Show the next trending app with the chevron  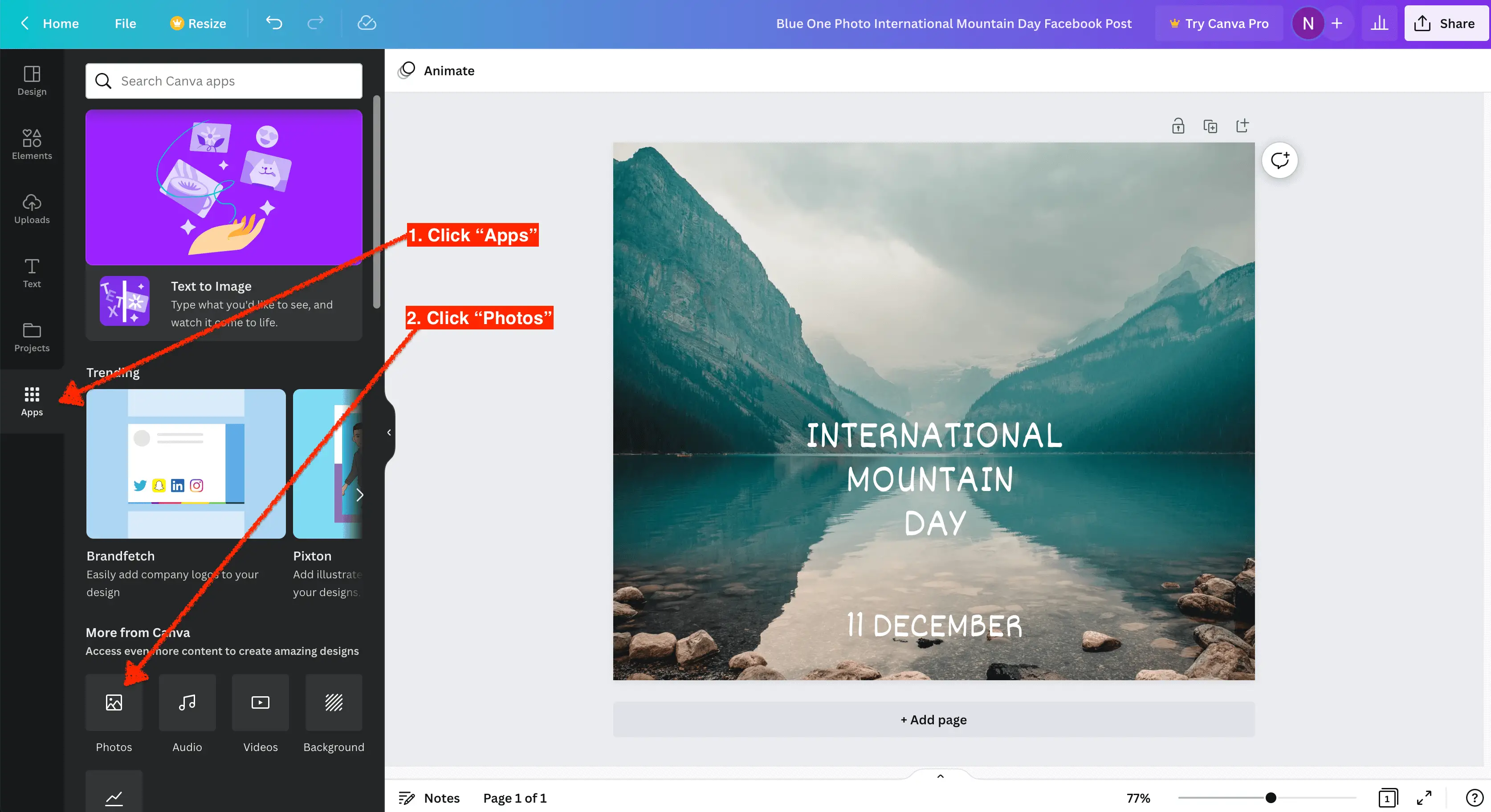(x=359, y=495)
